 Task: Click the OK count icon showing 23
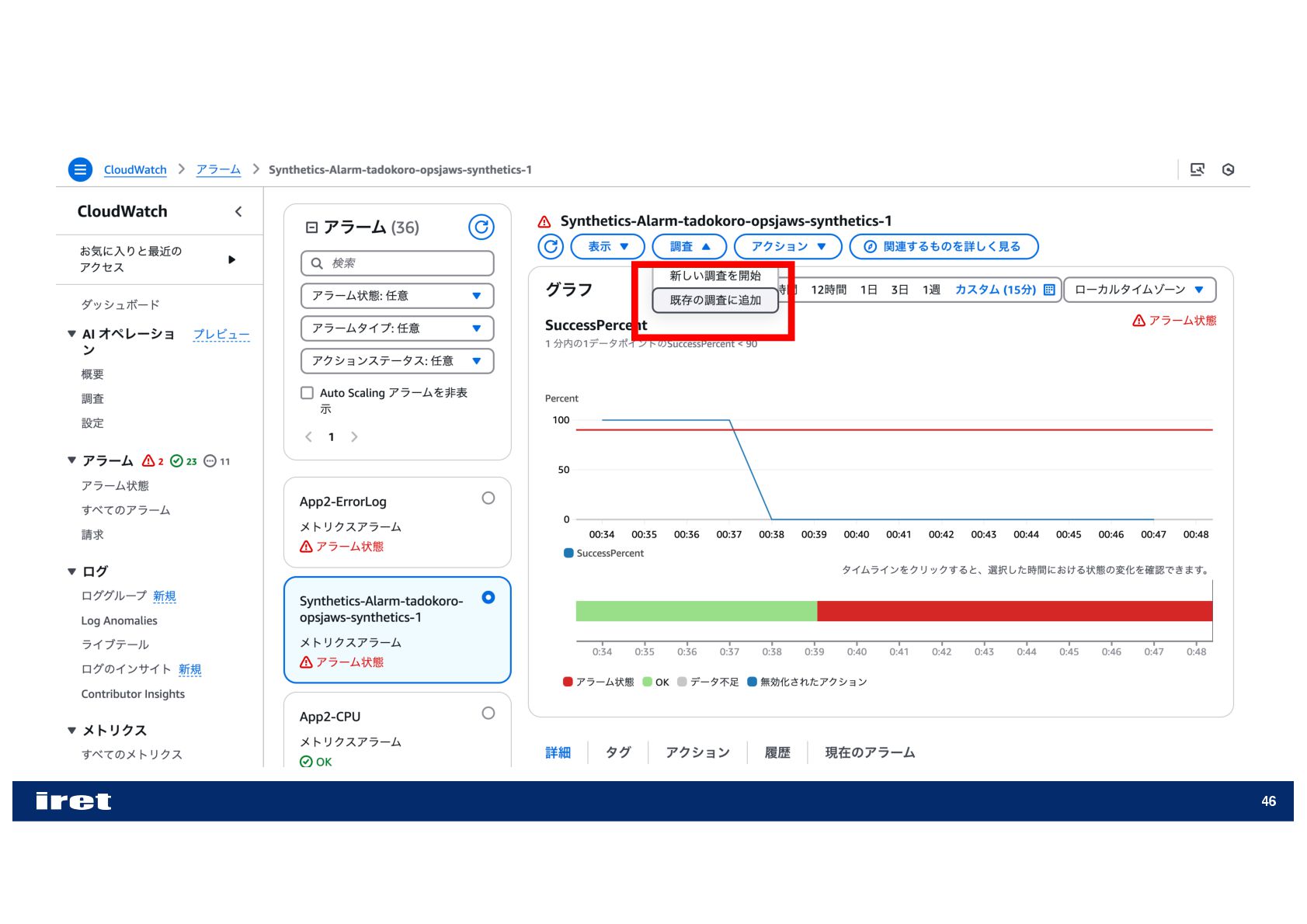176,461
